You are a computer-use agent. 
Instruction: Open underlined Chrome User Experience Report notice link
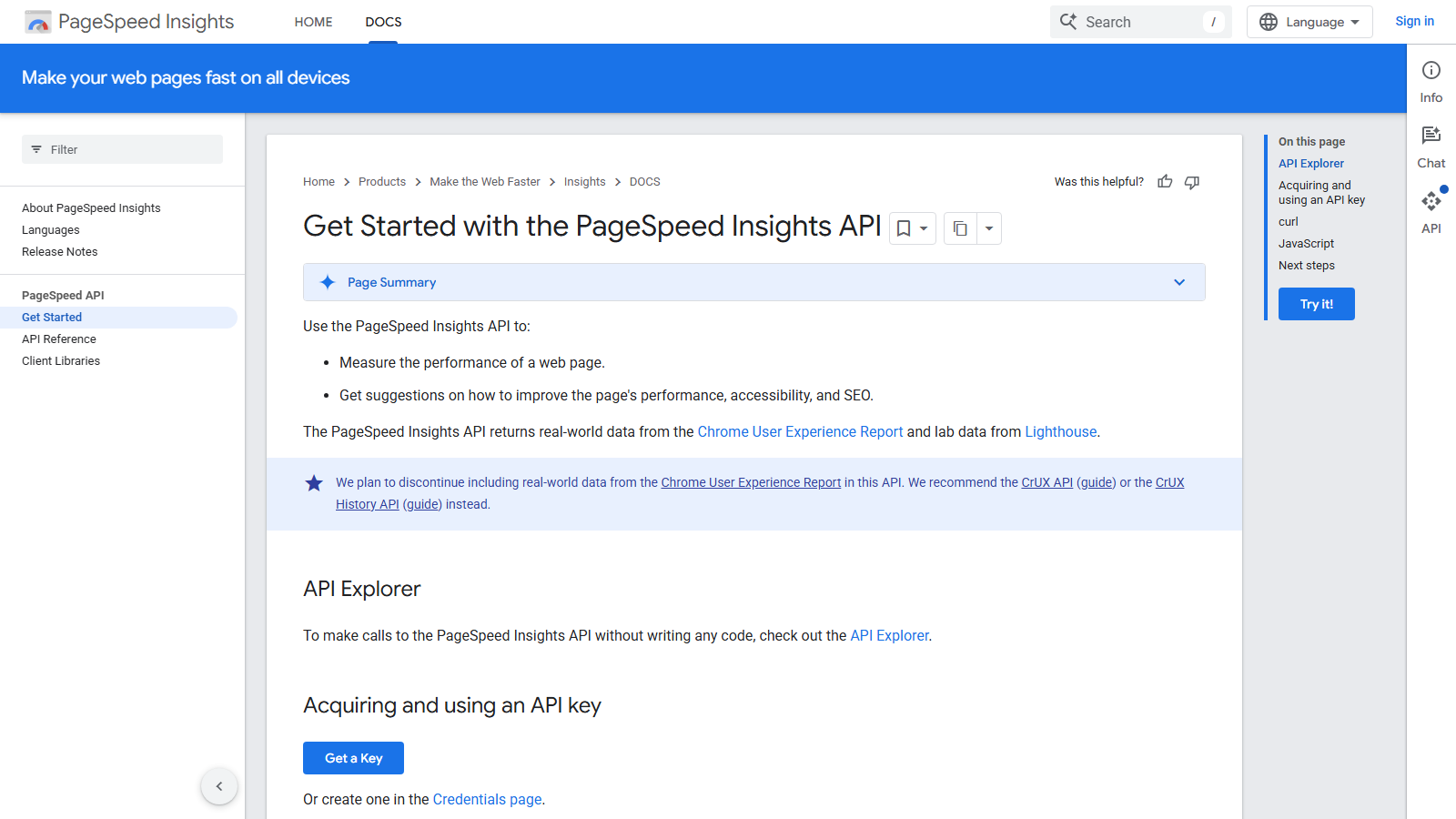[x=751, y=482]
